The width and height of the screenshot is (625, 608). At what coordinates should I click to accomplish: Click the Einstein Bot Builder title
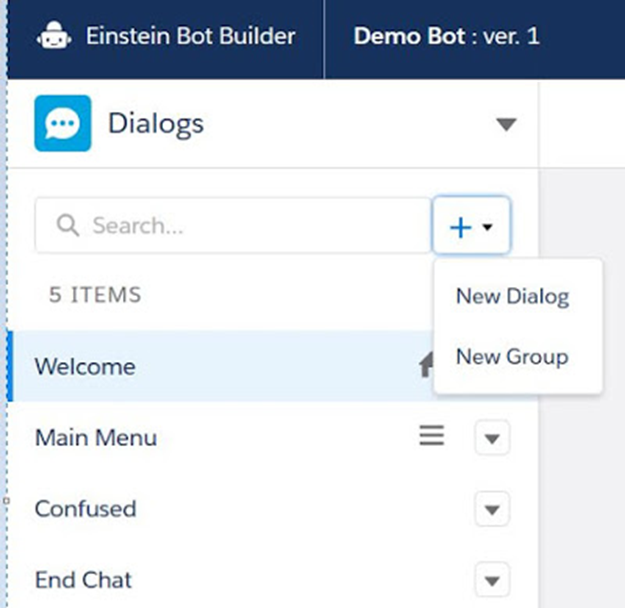191,36
